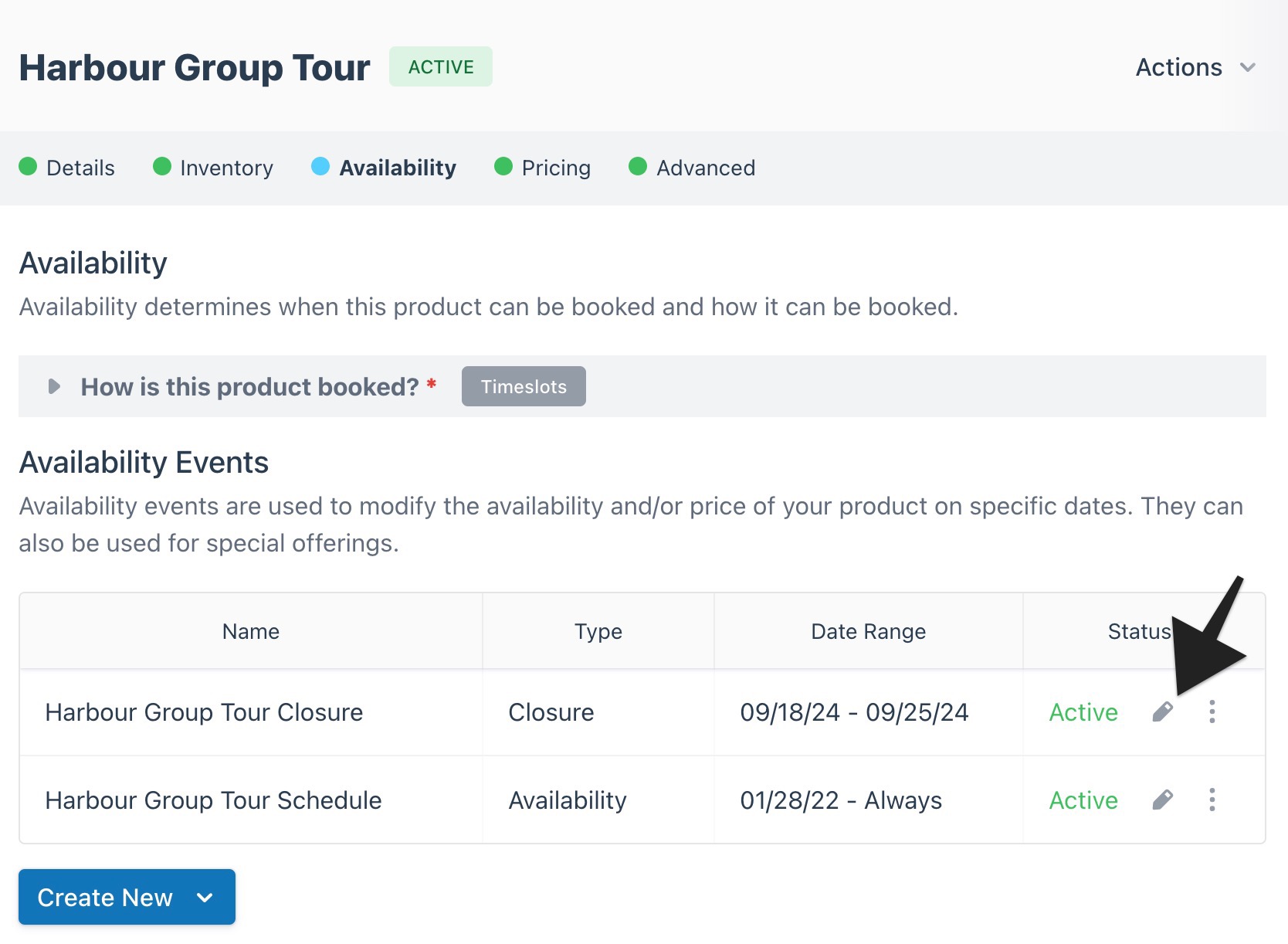Switch to the Details tab

click(67, 168)
